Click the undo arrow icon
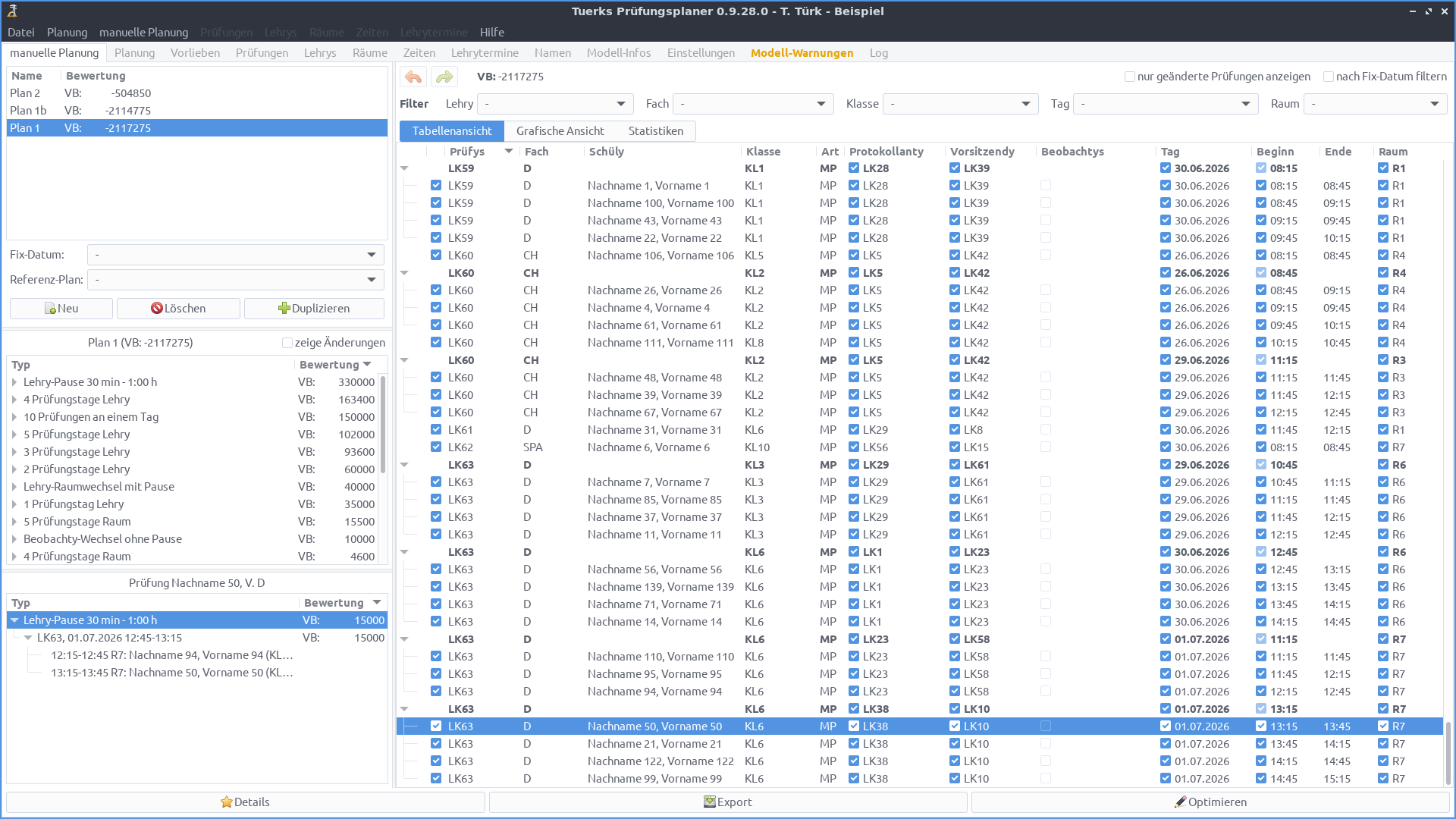 pos(413,77)
